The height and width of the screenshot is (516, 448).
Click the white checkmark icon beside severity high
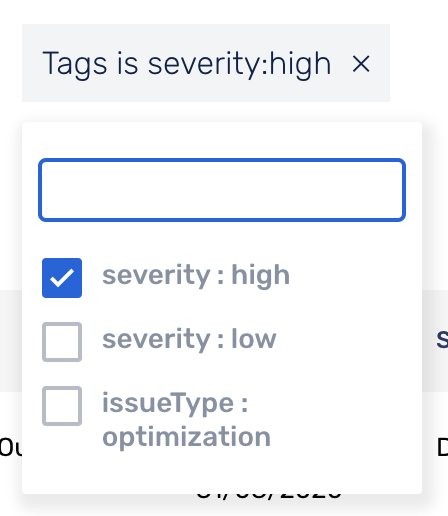[62, 278]
